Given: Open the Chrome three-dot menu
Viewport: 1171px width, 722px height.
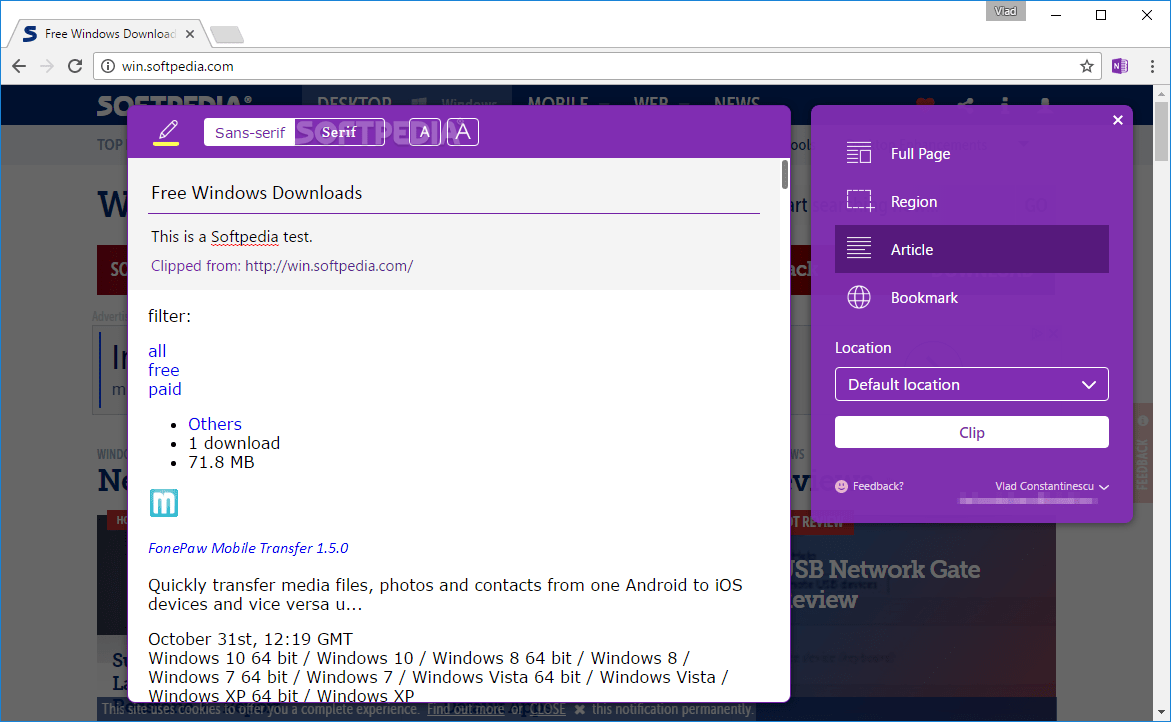Looking at the screenshot, I should tap(1152, 66).
